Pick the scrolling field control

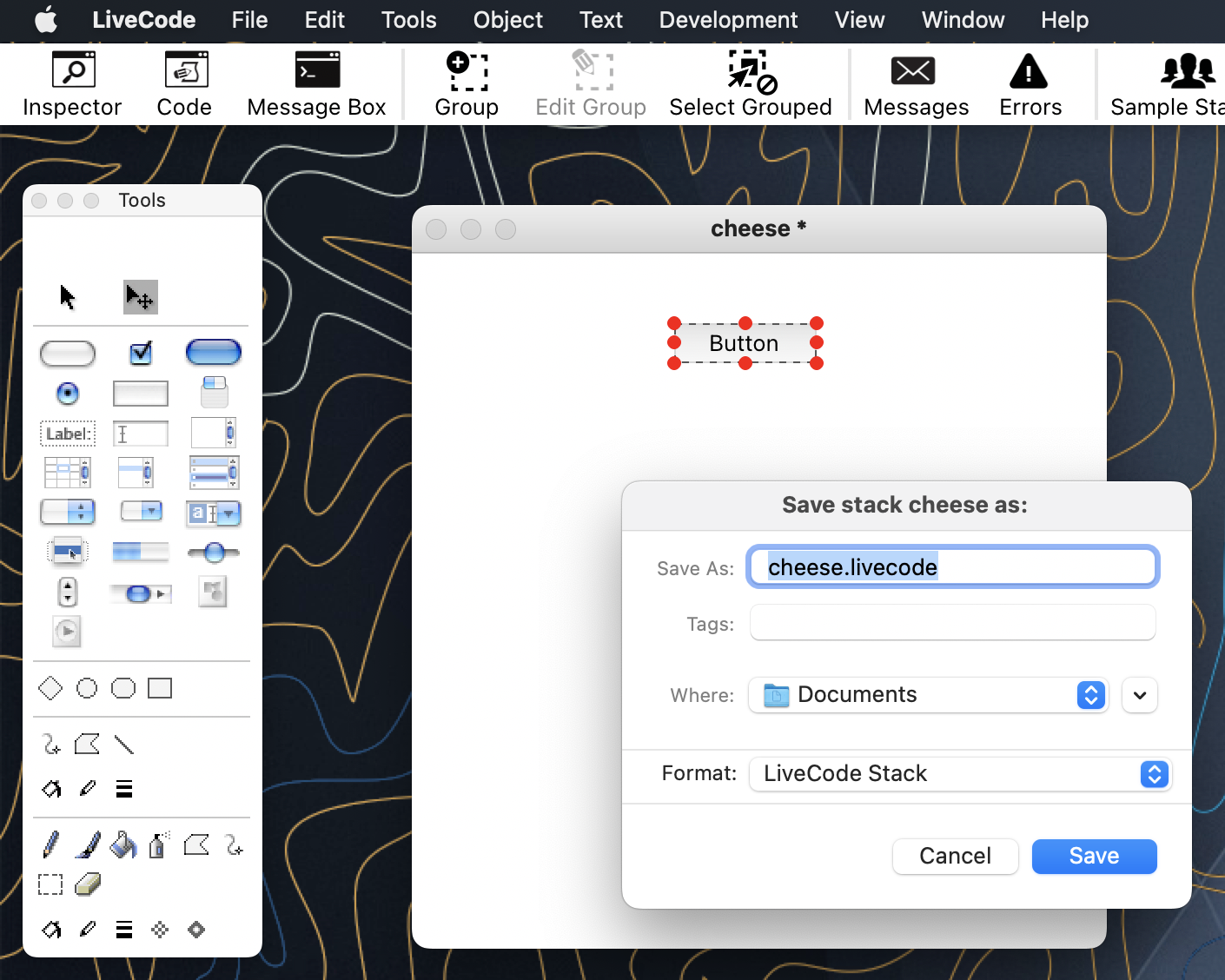[x=214, y=433]
